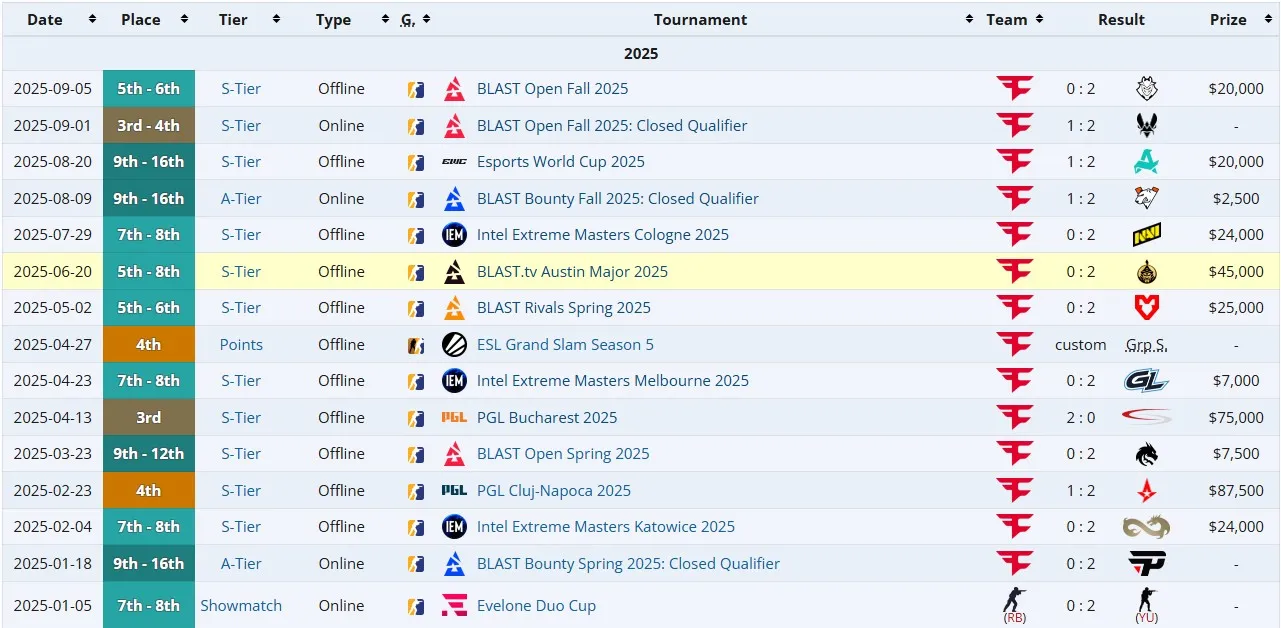This screenshot has width=1281, height=628.
Task: Open BLAST Bounty Fall 2025: Closed Qualifier link
Action: [618, 198]
